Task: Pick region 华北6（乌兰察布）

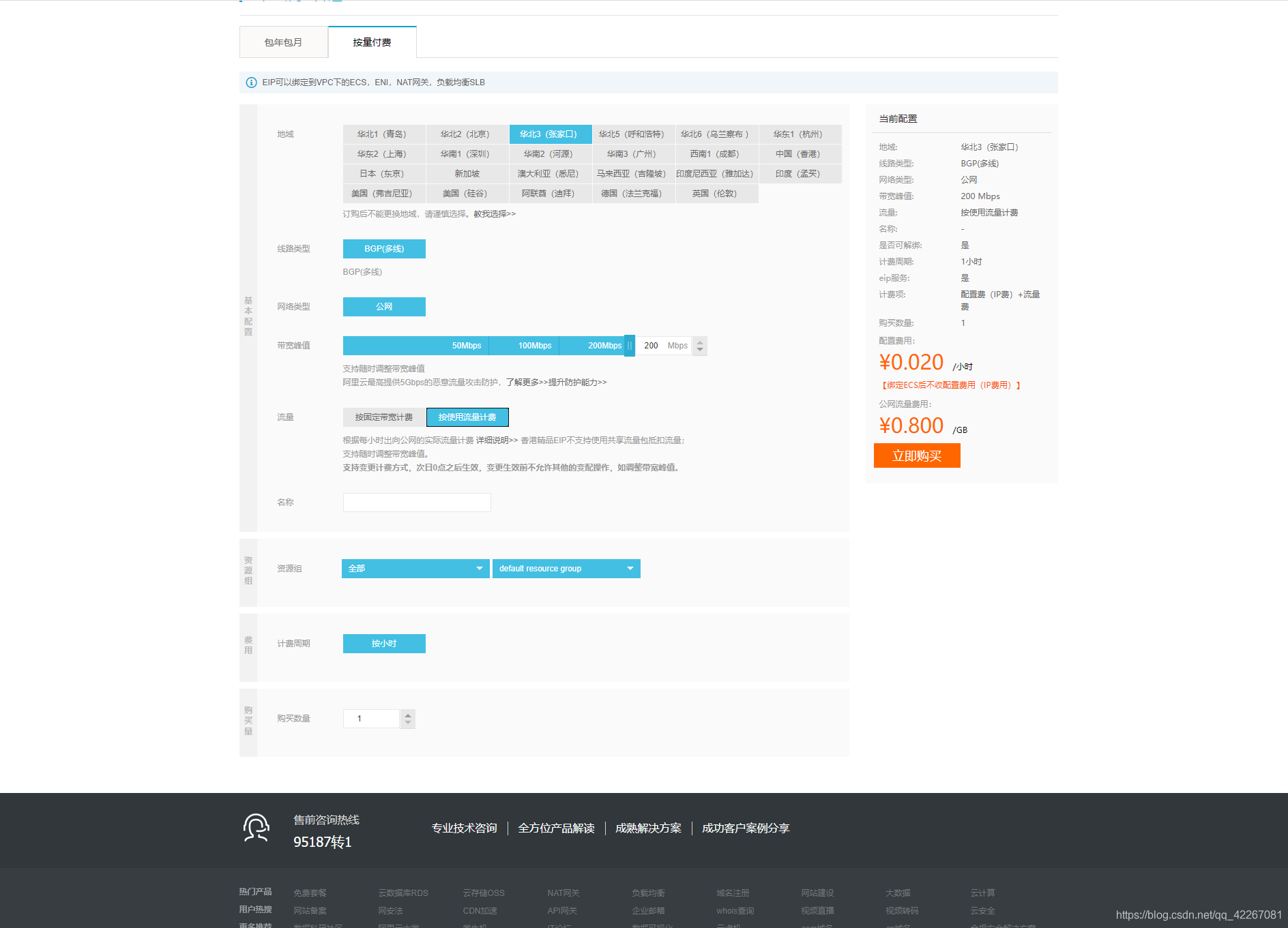Action: [x=717, y=134]
